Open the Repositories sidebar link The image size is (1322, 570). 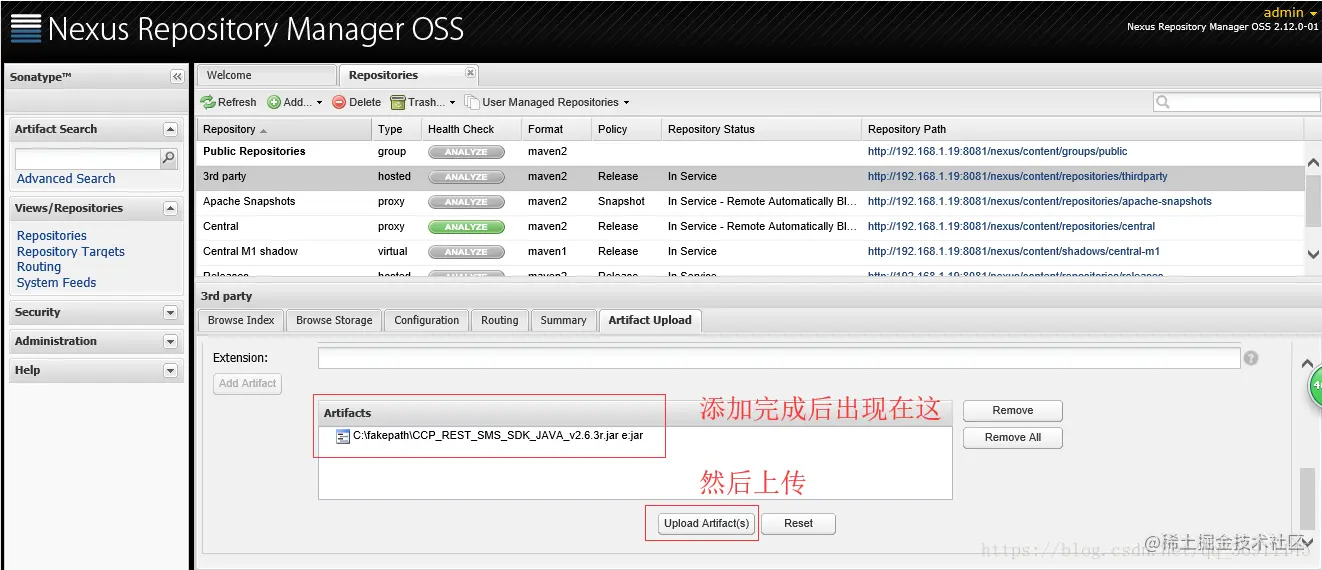52,236
